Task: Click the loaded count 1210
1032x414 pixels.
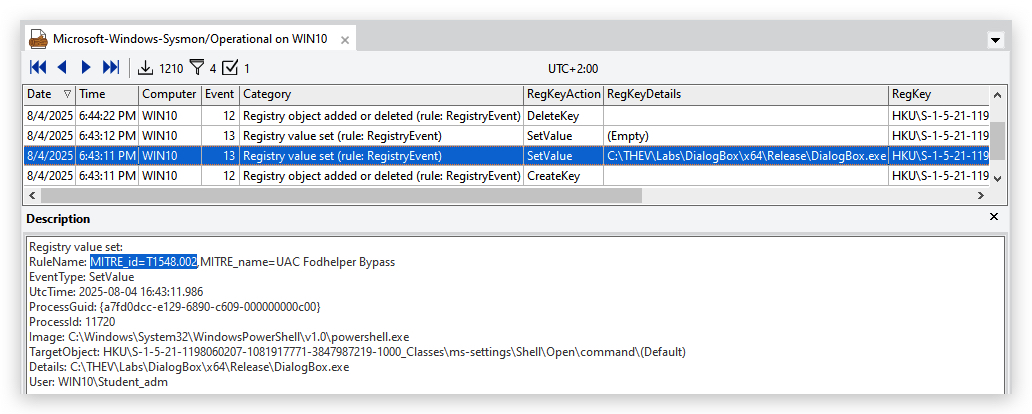Action: coord(171,68)
